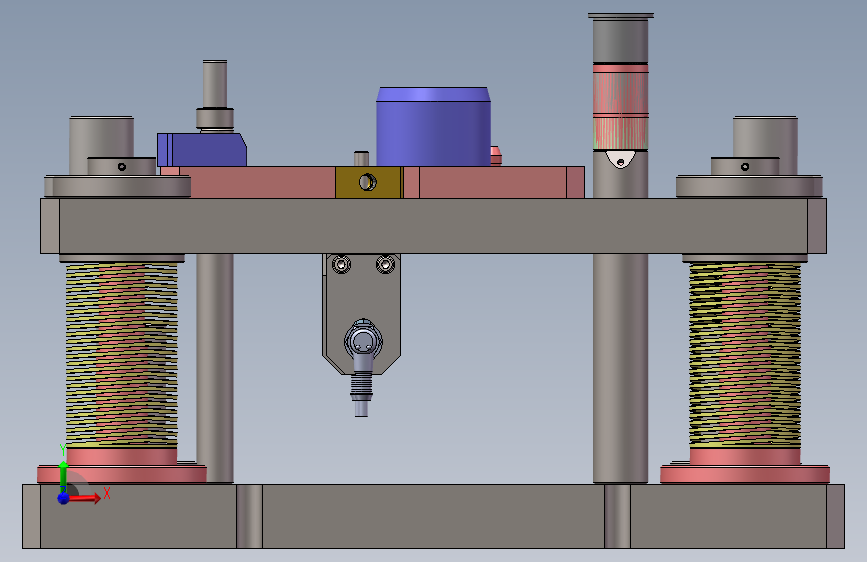Image resolution: width=867 pixels, height=562 pixels.
Task: Click the 'Y' axis label
Action: pos(62,450)
